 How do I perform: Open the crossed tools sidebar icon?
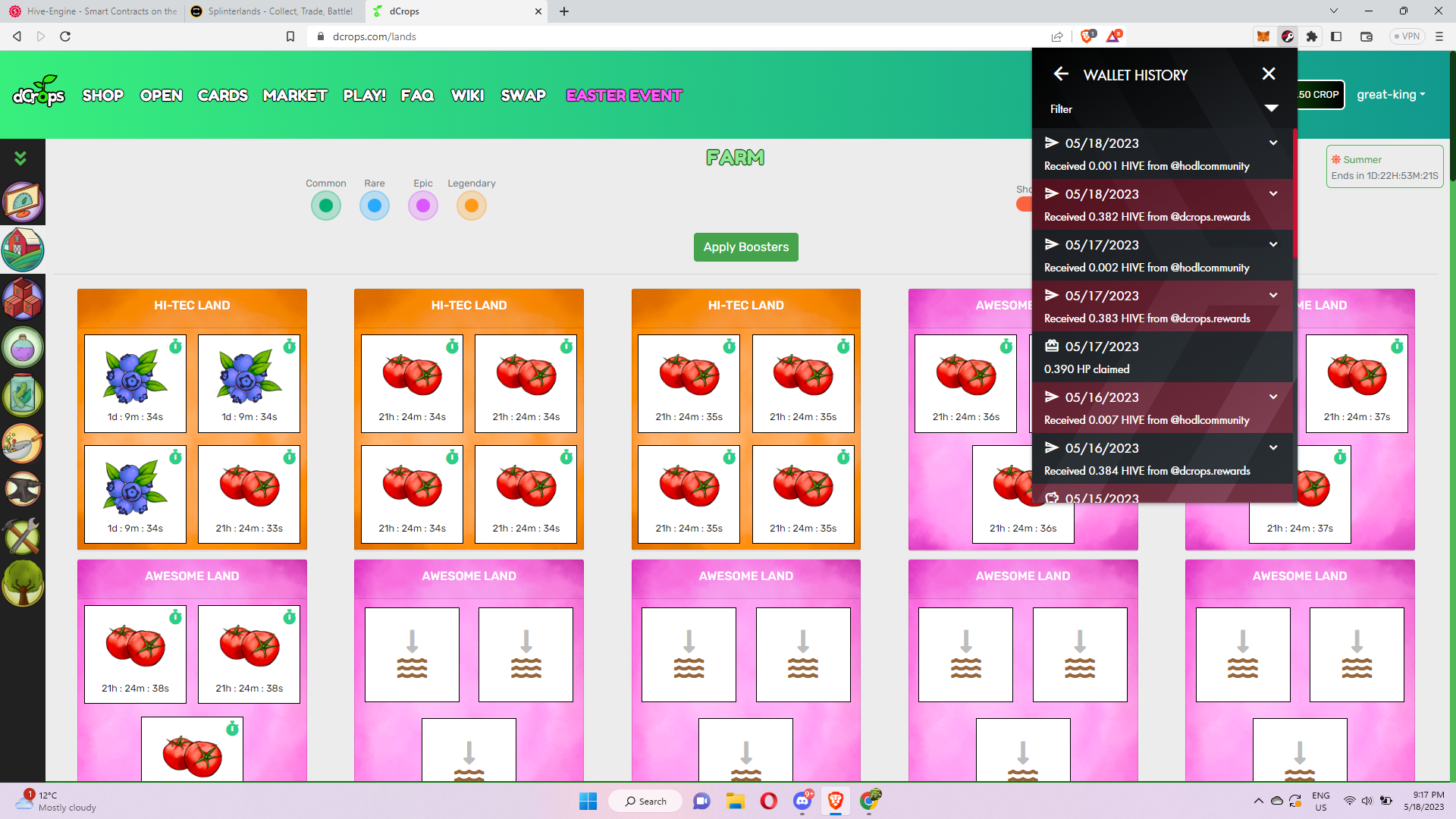coord(23,537)
